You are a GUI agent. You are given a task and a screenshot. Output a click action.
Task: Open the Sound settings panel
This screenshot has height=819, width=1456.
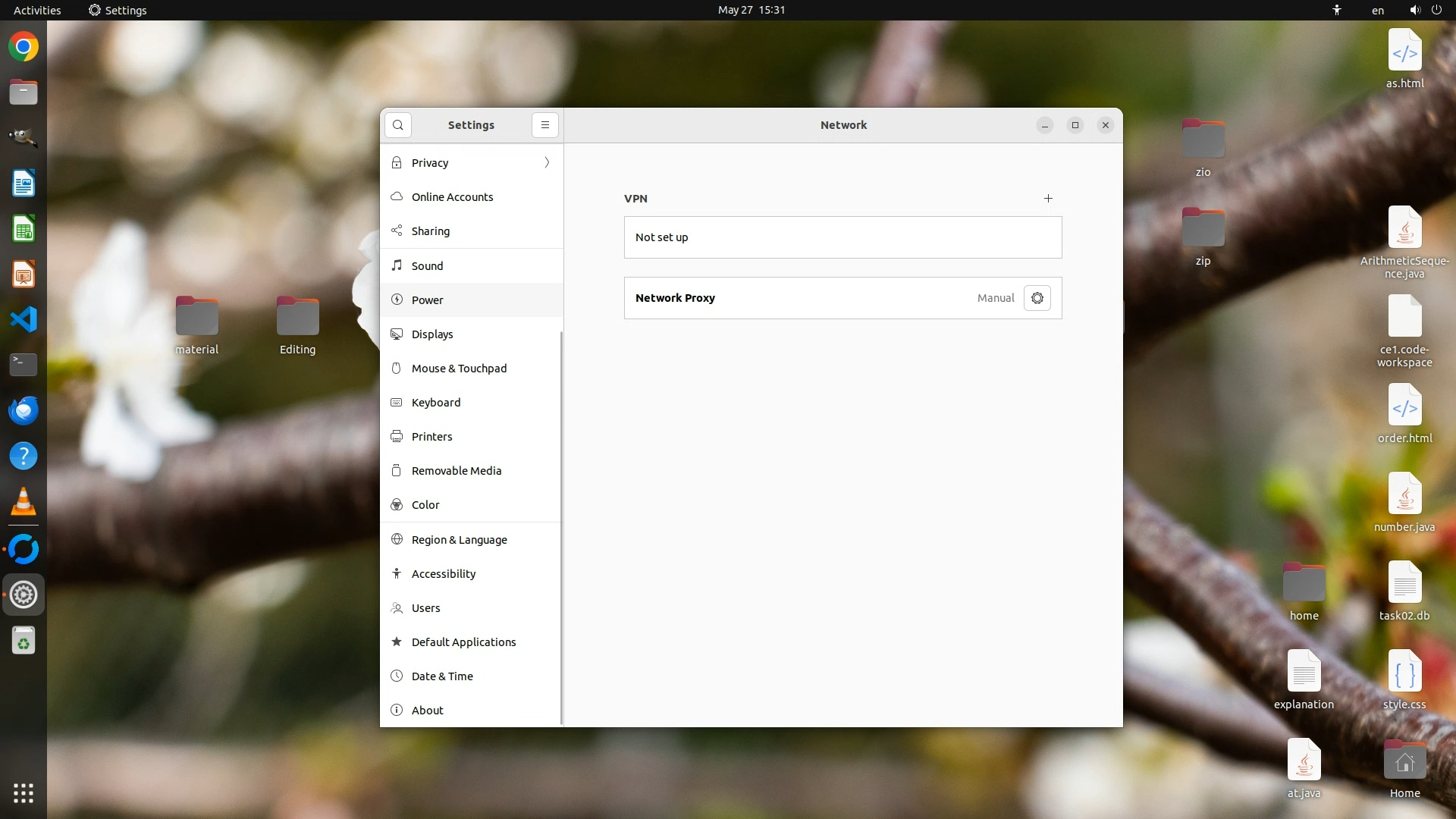click(x=427, y=266)
